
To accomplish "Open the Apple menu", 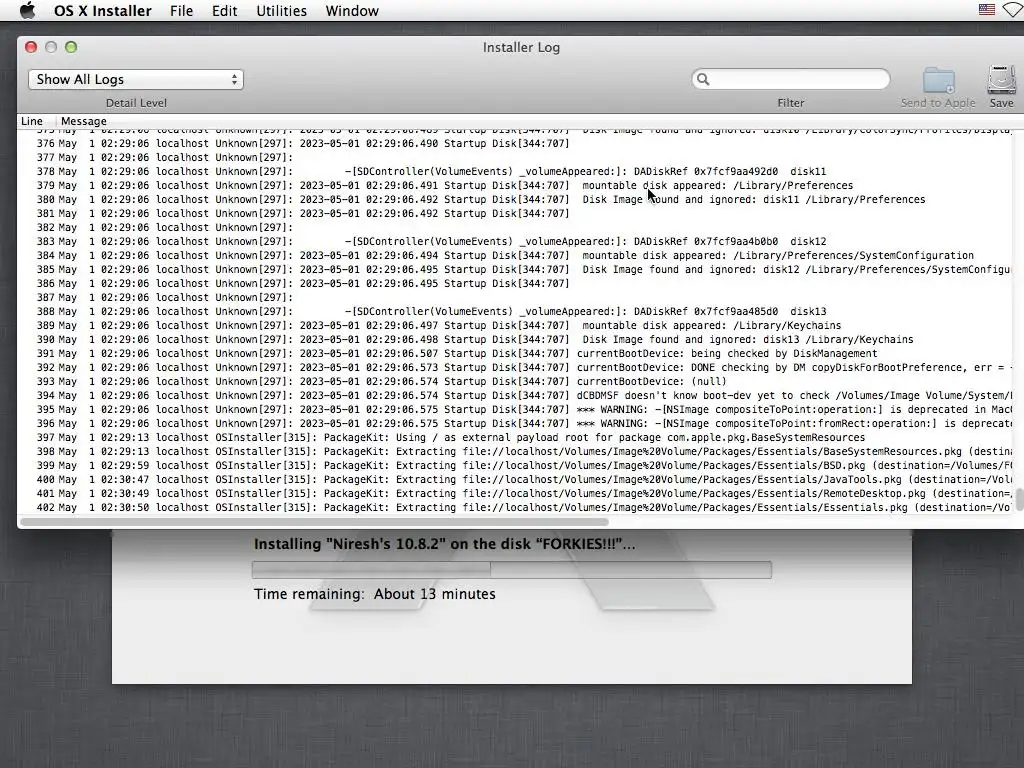I will click(27, 10).
